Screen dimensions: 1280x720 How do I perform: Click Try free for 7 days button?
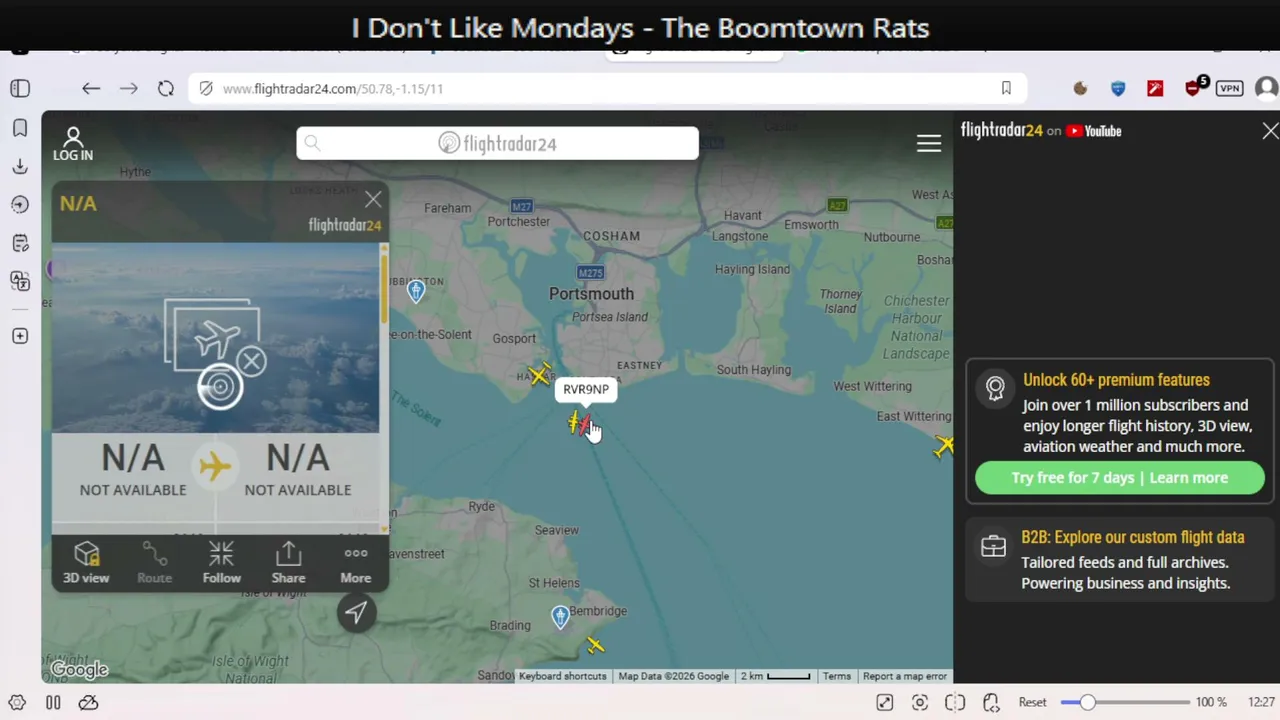point(1120,478)
